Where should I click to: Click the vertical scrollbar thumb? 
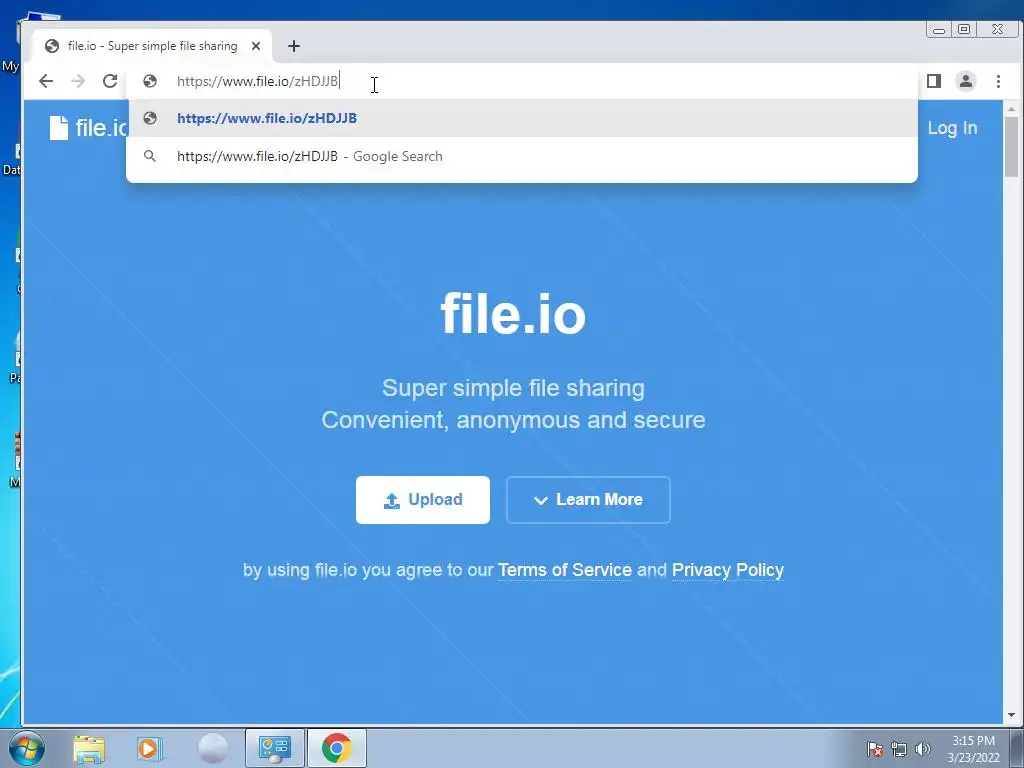click(x=1011, y=147)
